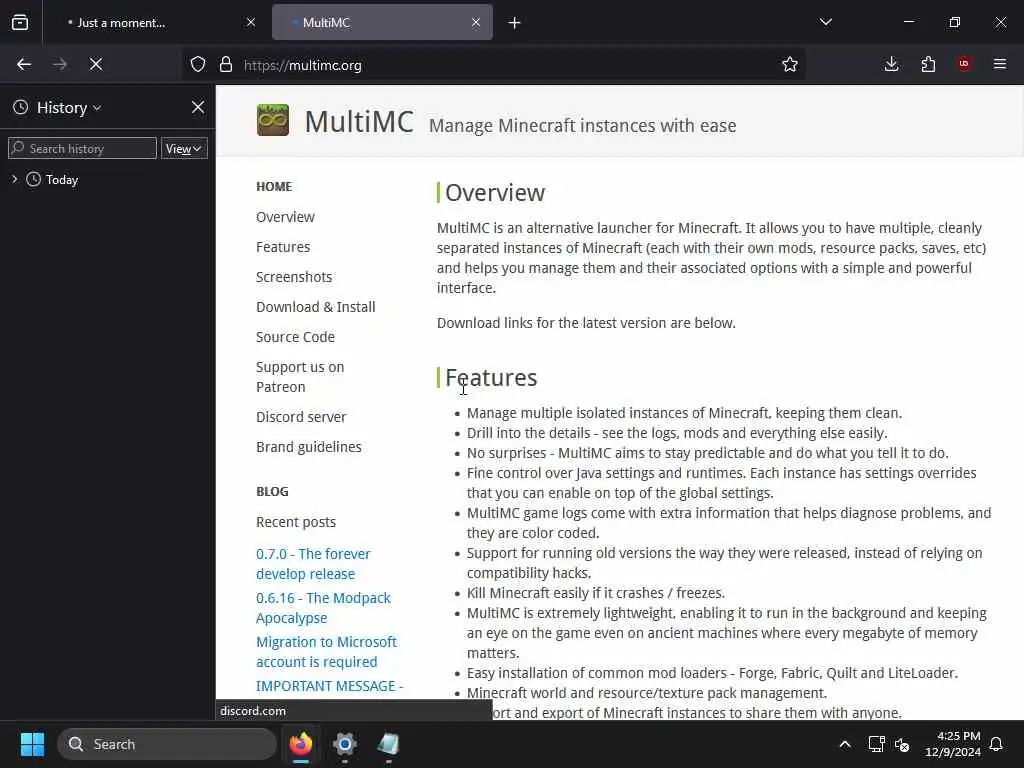Open a new tab with plus button
Image resolution: width=1024 pixels, height=768 pixels.
pyautogui.click(x=515, y=23)
